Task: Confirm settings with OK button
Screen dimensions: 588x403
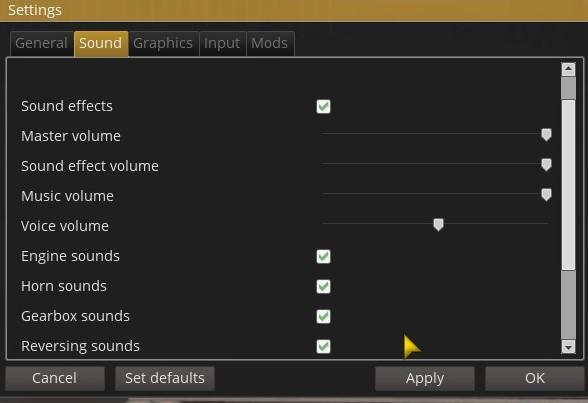Action: coord(535,378)
